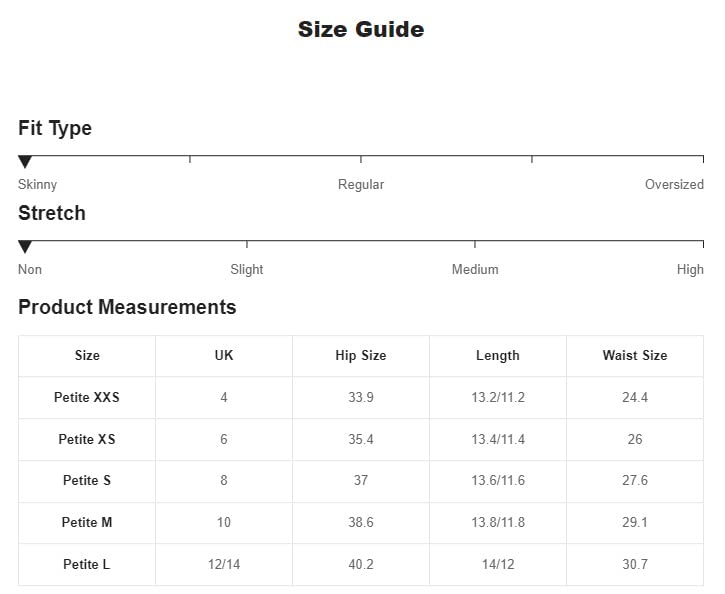Click the Fit Type triangle marker

coord(25,162)
